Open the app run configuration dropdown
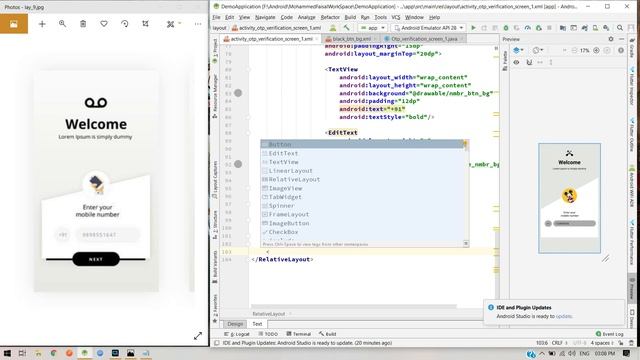 (x=372, y=28)
